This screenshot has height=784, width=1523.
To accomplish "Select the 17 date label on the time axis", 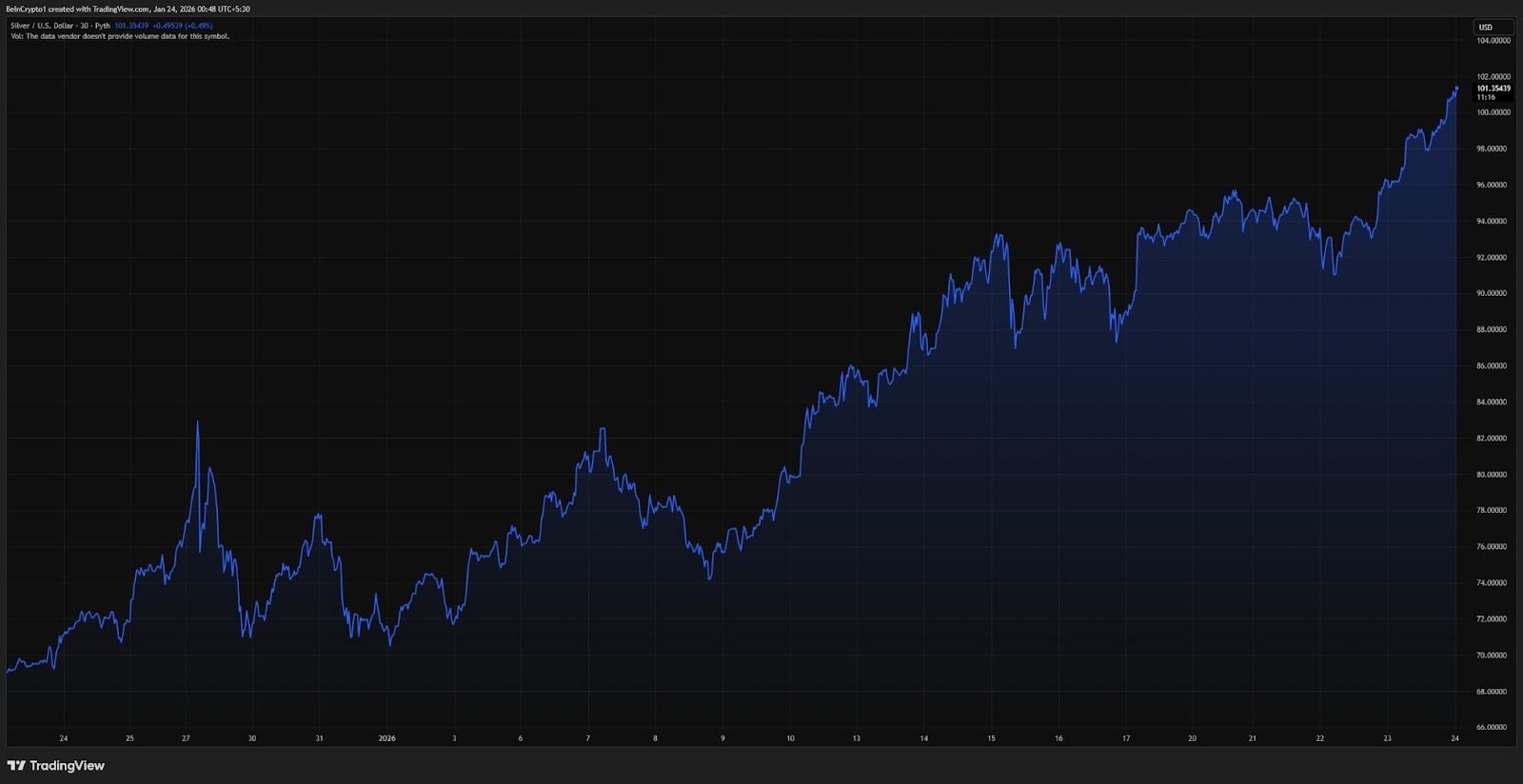I will click(1126, 738).
